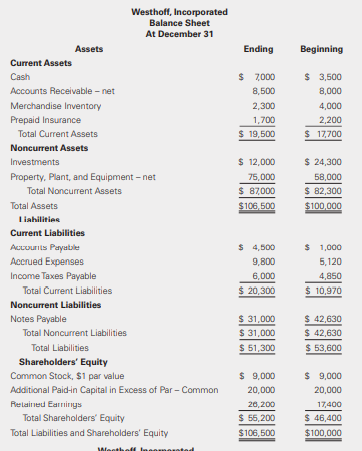Click the Prepaid Insurance row label
This screenshot has height=451, width=362.
(x=45, y=120)
